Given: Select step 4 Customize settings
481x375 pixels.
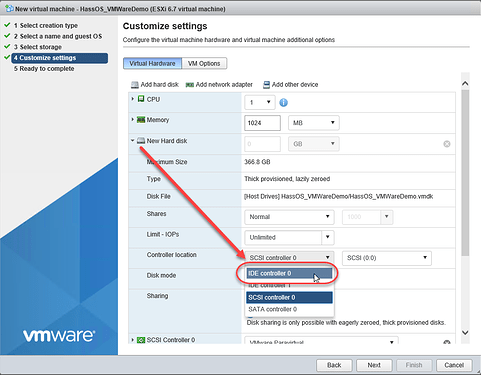Looking at the screenshot, I should click(60, 58).
